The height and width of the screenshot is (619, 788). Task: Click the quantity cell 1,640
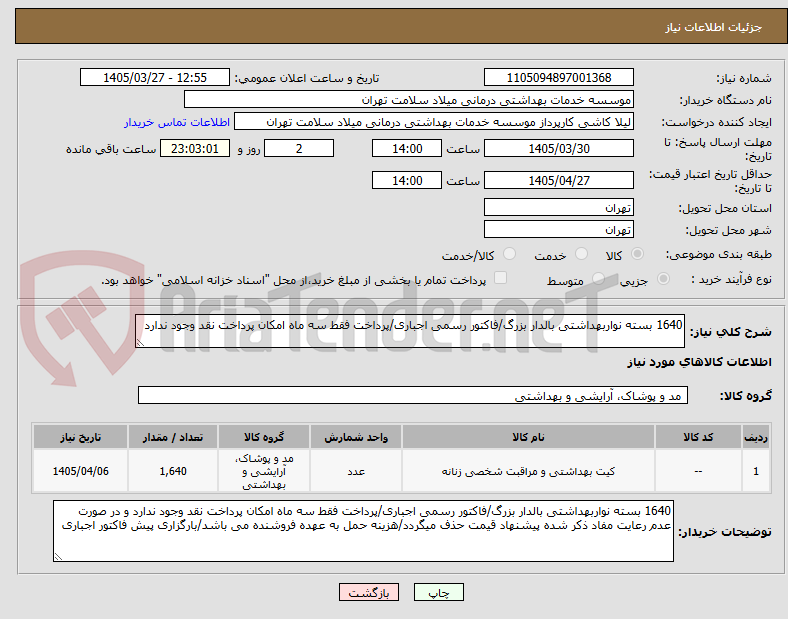173,471
